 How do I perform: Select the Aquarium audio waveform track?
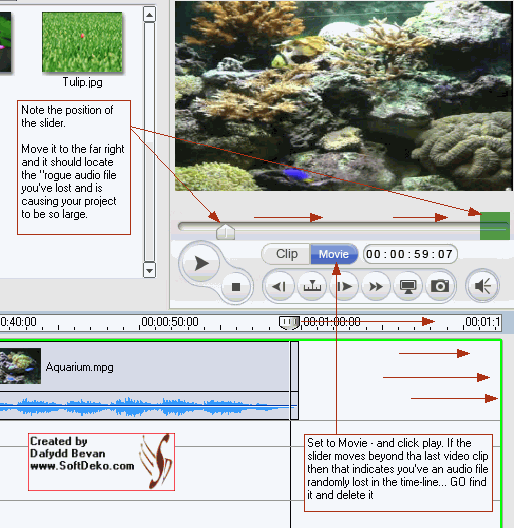(145, 406)
